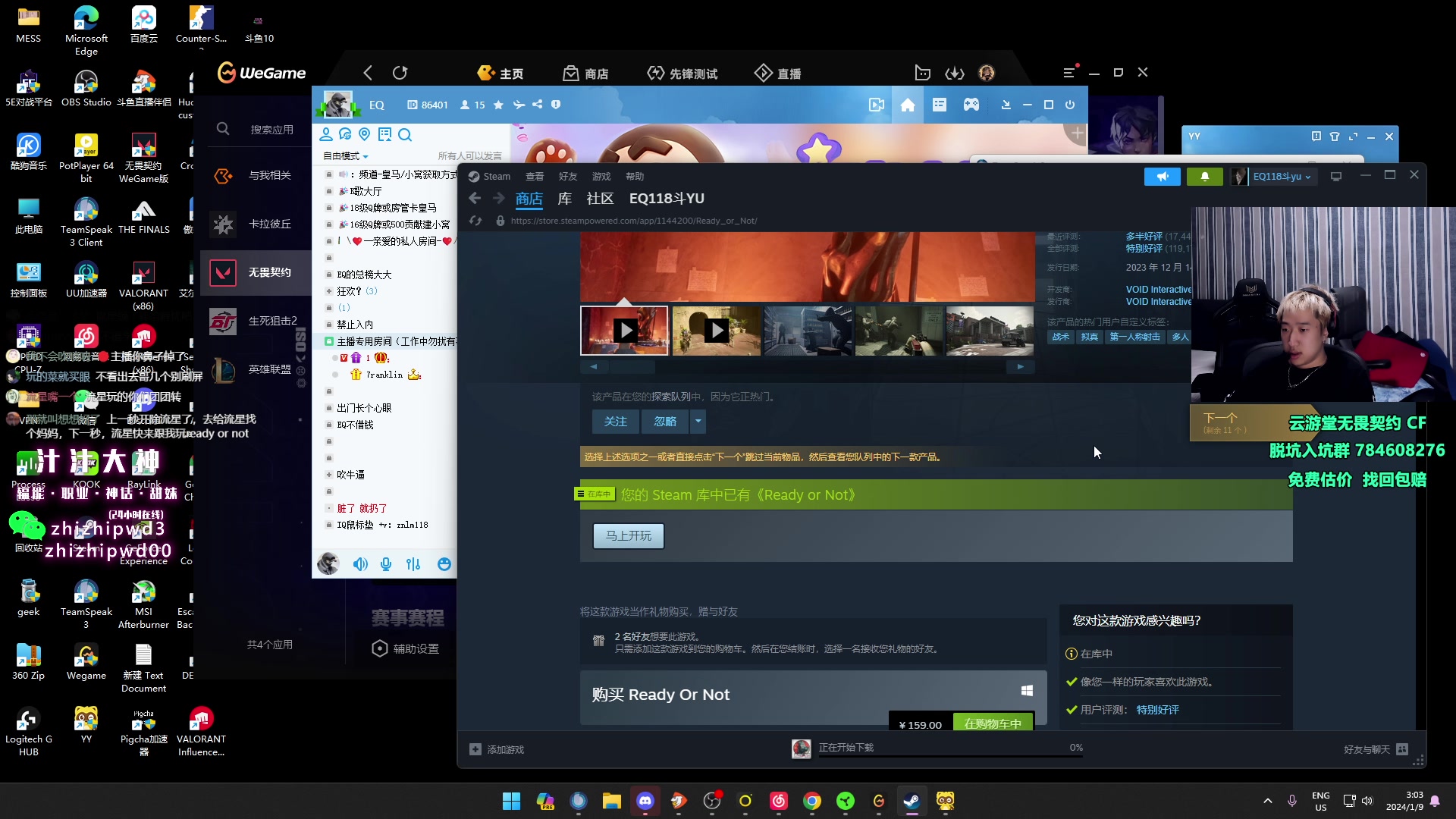1456x819 pixels.
Task: Expand 禁止入内 channel row
Action: [329, 325]
